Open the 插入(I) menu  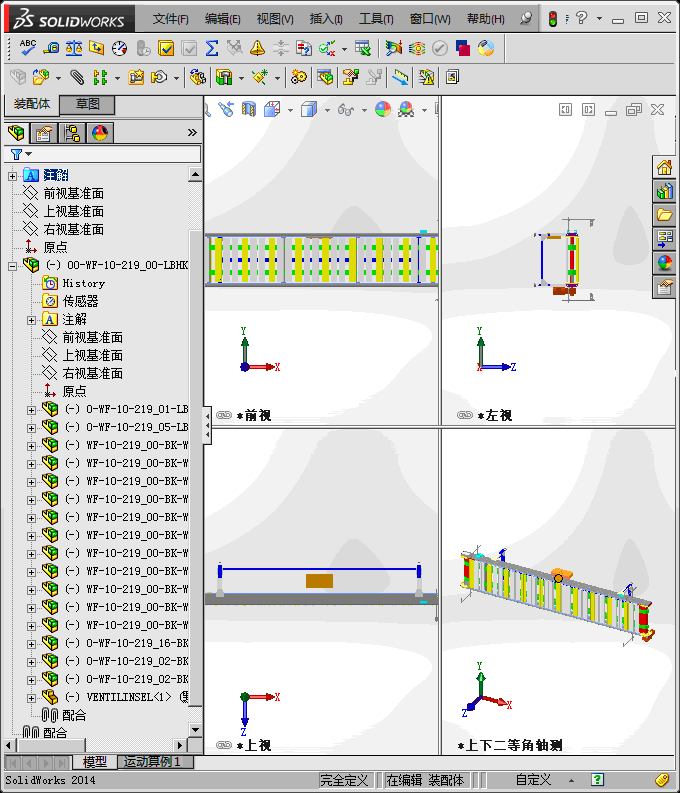click(x=326, y=19)
